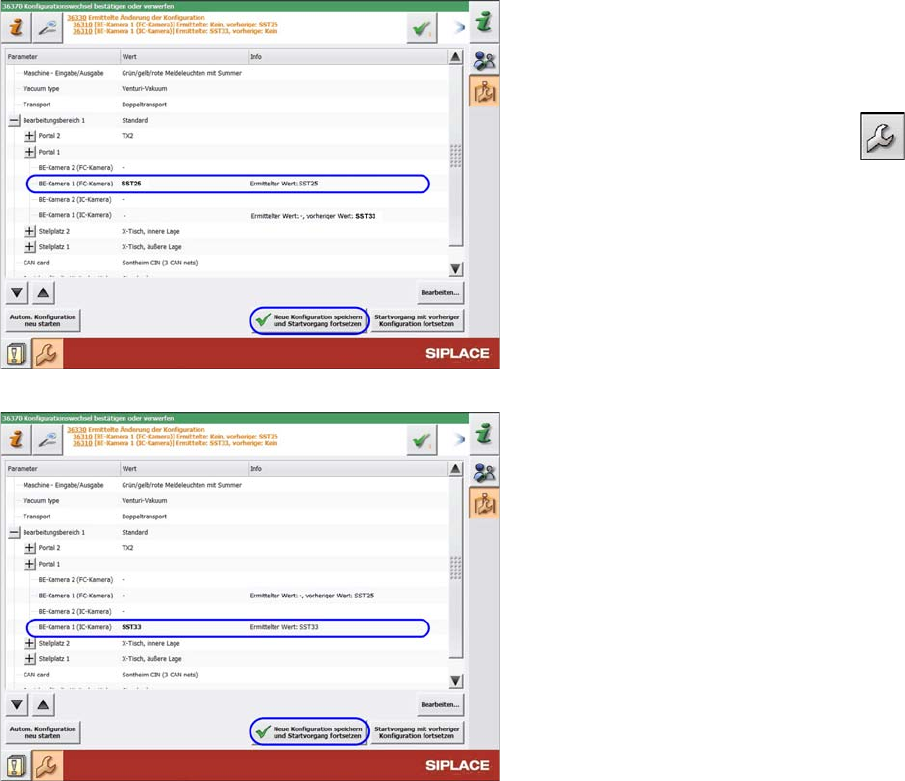This screenshot has height=781, width=905.
Task: Click orange info icon in upper window
Action: [x=16, y=27]
